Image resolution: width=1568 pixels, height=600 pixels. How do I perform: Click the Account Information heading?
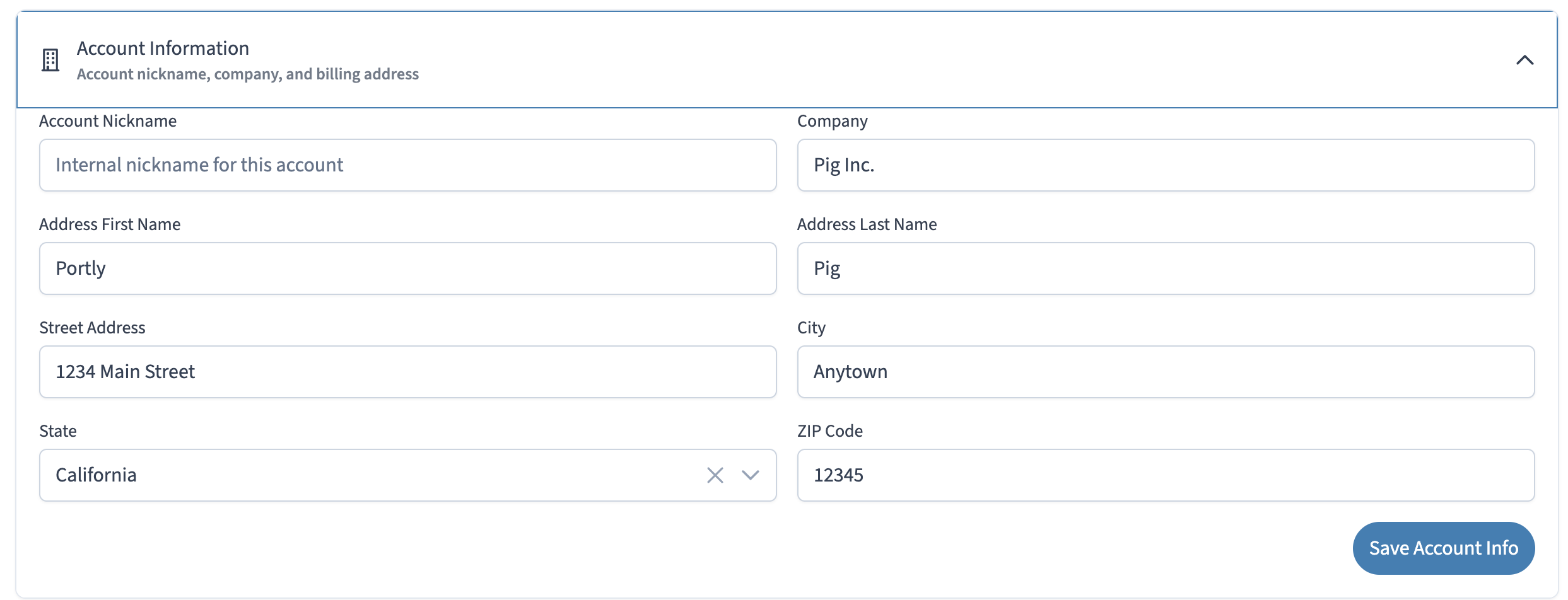(x=163, y=49)
